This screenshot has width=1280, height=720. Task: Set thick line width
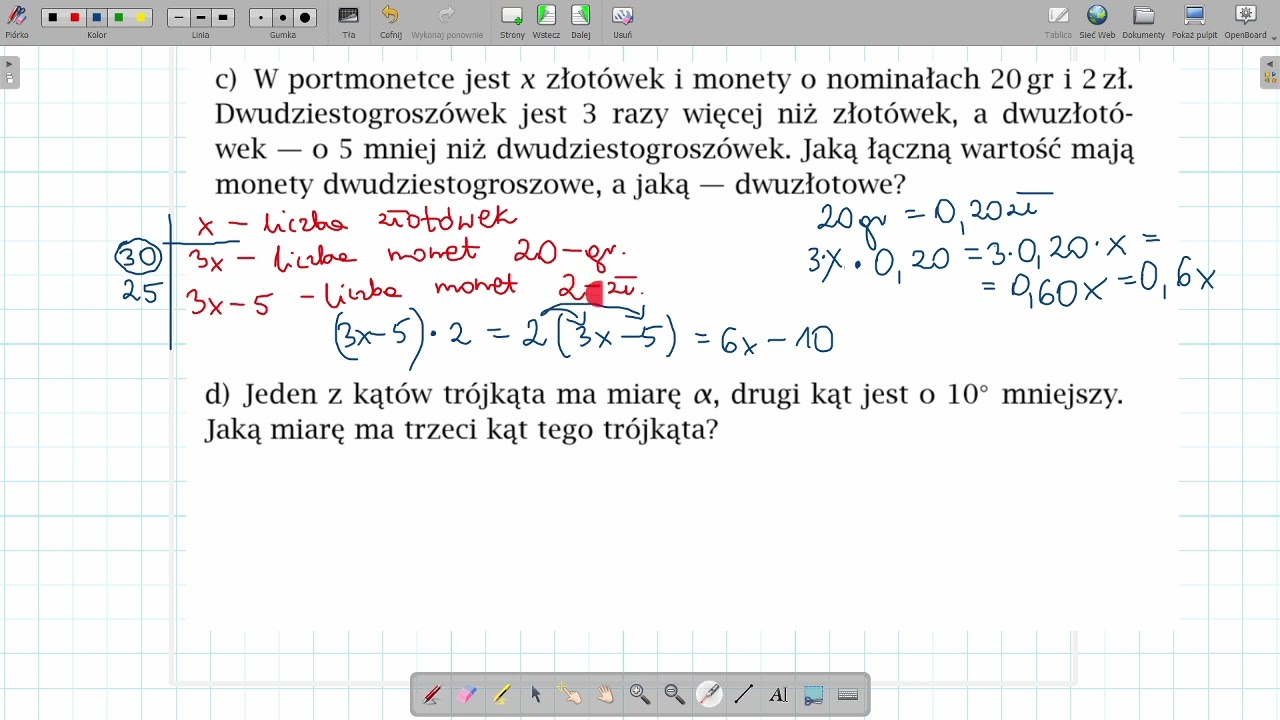click(223, 18)
